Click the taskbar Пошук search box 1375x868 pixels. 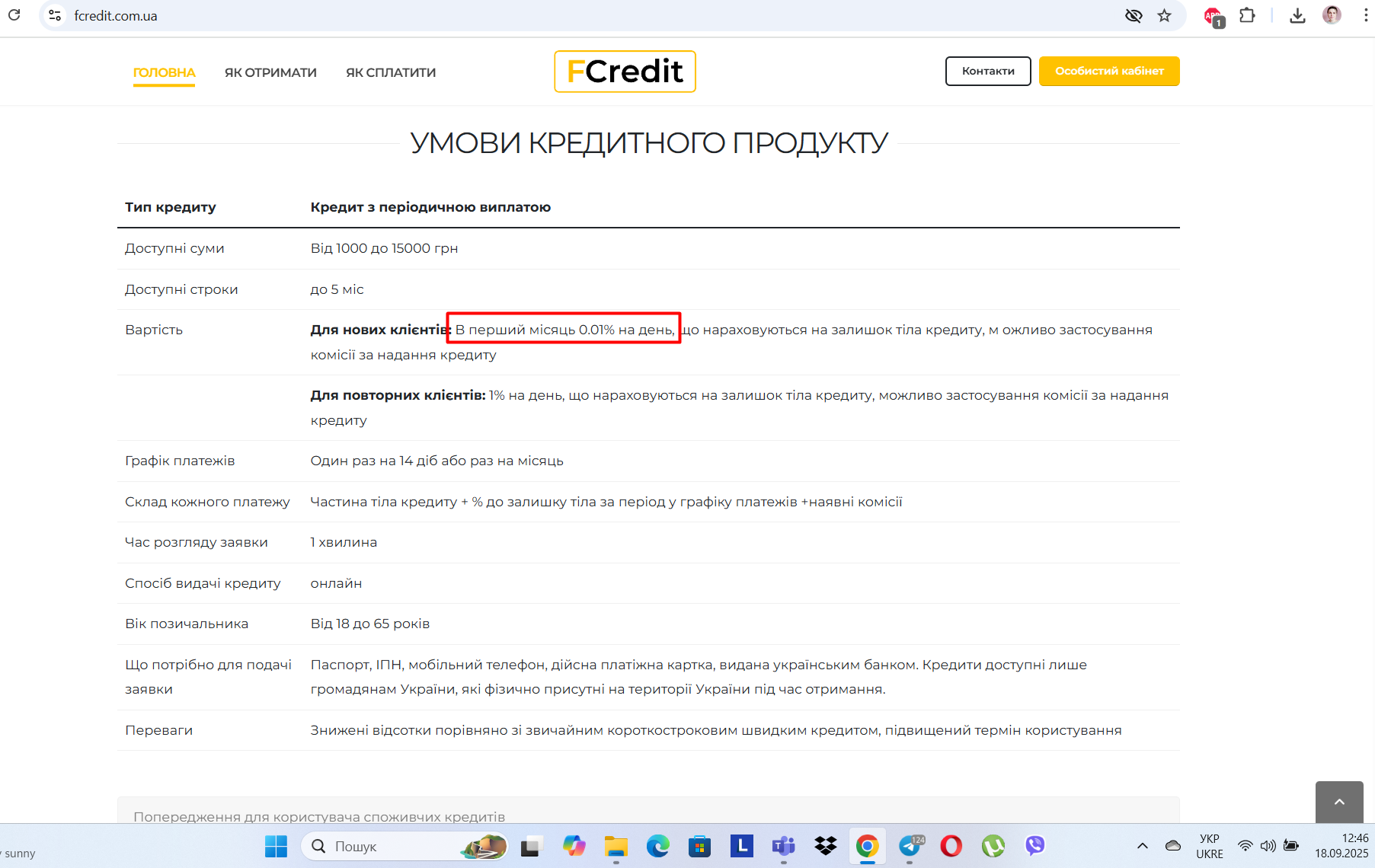click(x=405, y=846)
